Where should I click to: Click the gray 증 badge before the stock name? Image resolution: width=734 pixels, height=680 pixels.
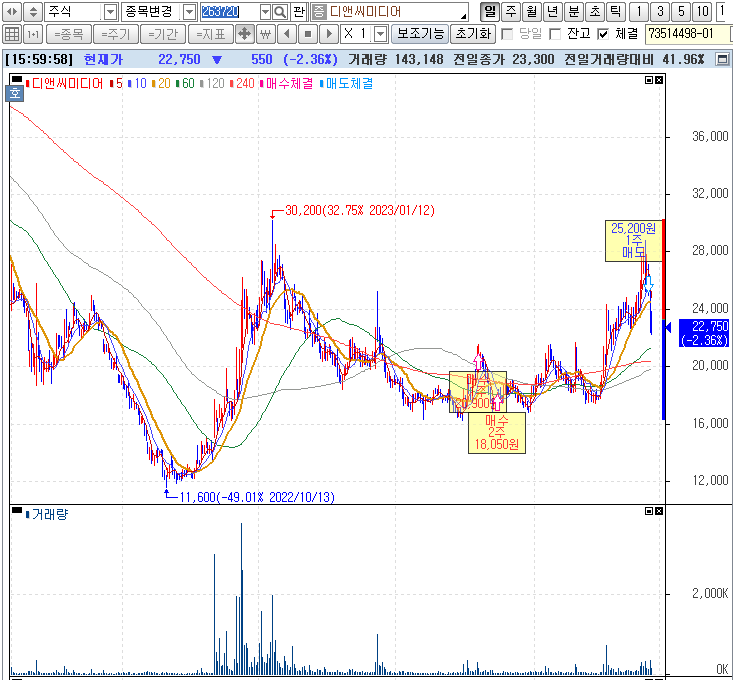[319, 12]
